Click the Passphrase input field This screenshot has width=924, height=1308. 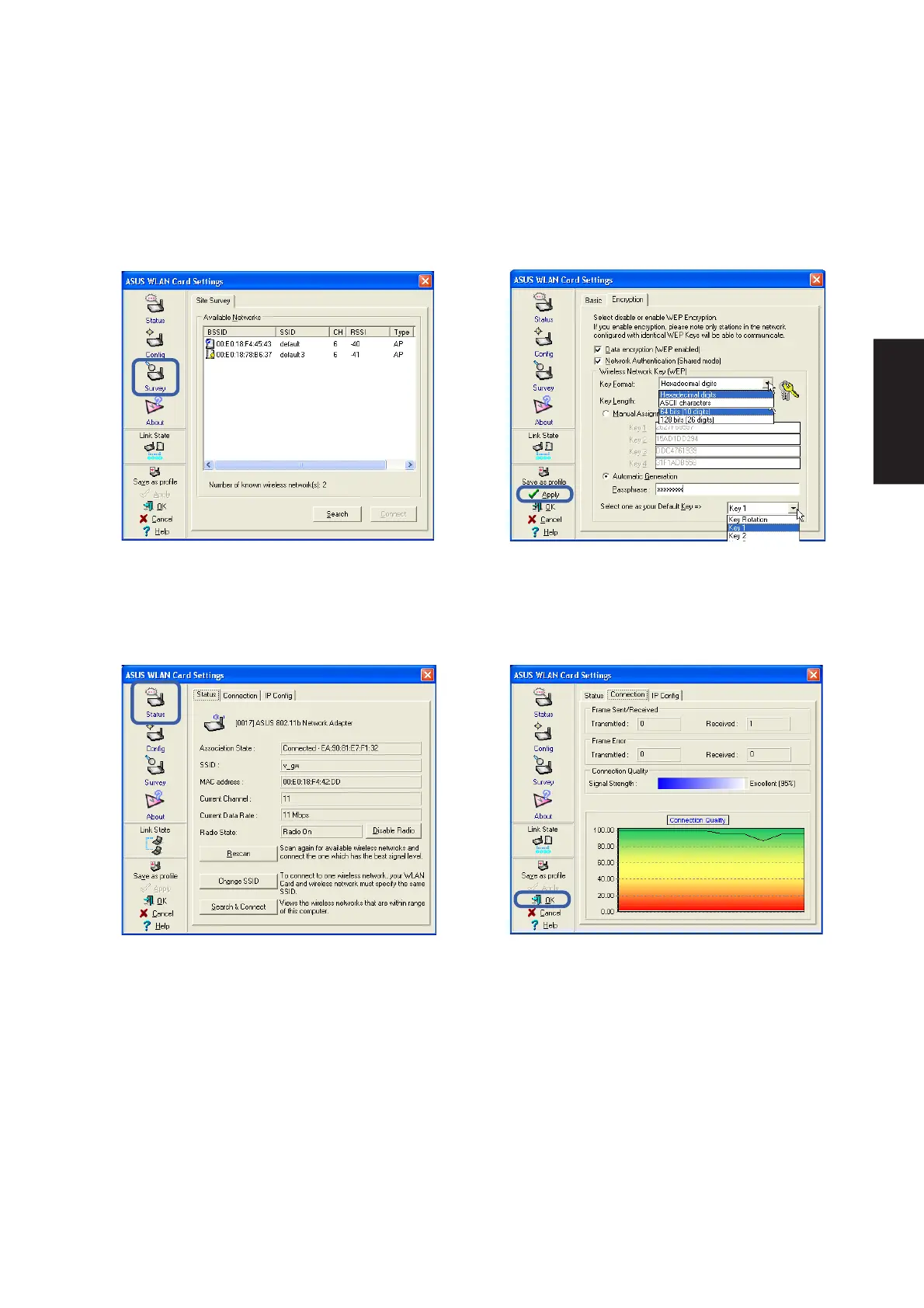click(x=727, y=489)
